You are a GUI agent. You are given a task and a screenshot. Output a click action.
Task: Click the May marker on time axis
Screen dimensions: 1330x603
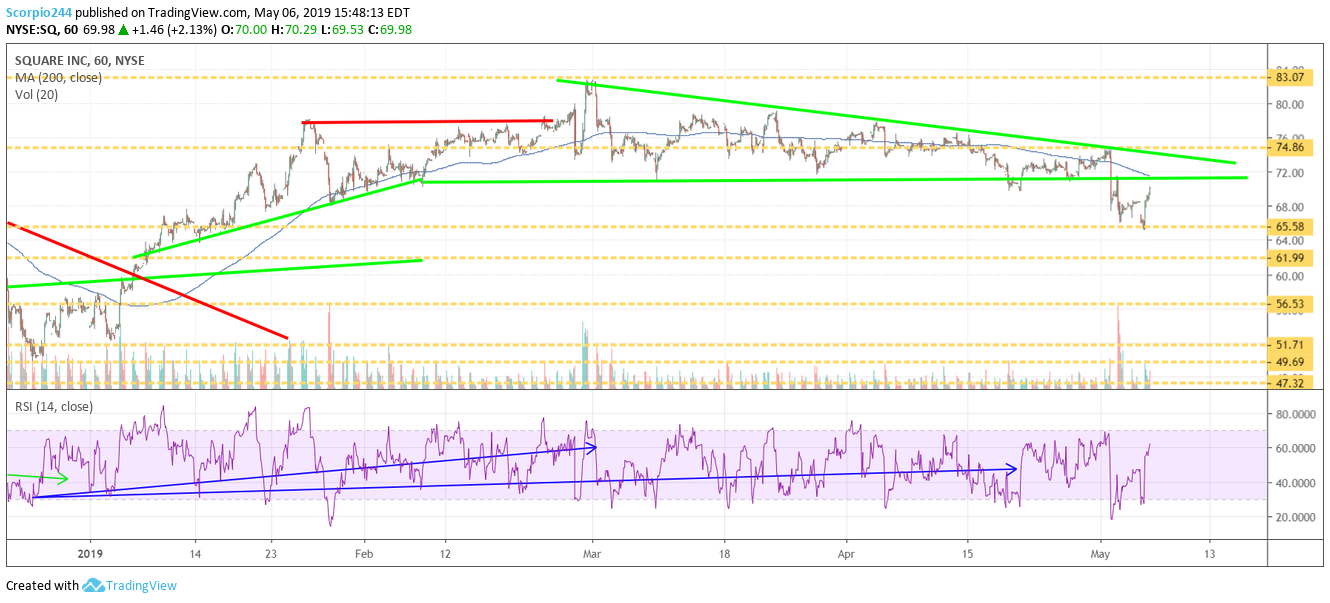point(1101,553)
